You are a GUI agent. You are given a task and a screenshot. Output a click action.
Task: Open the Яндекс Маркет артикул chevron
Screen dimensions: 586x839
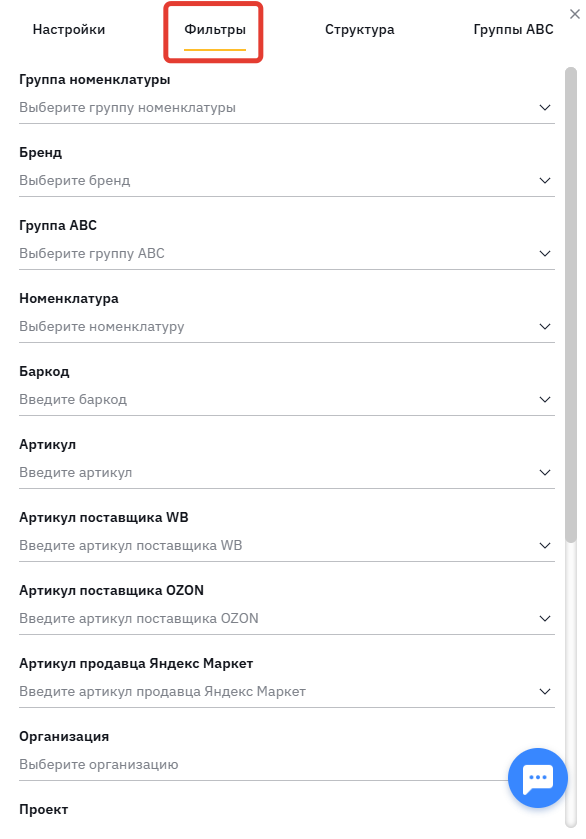pyautogui.click(x=545, y=692)
